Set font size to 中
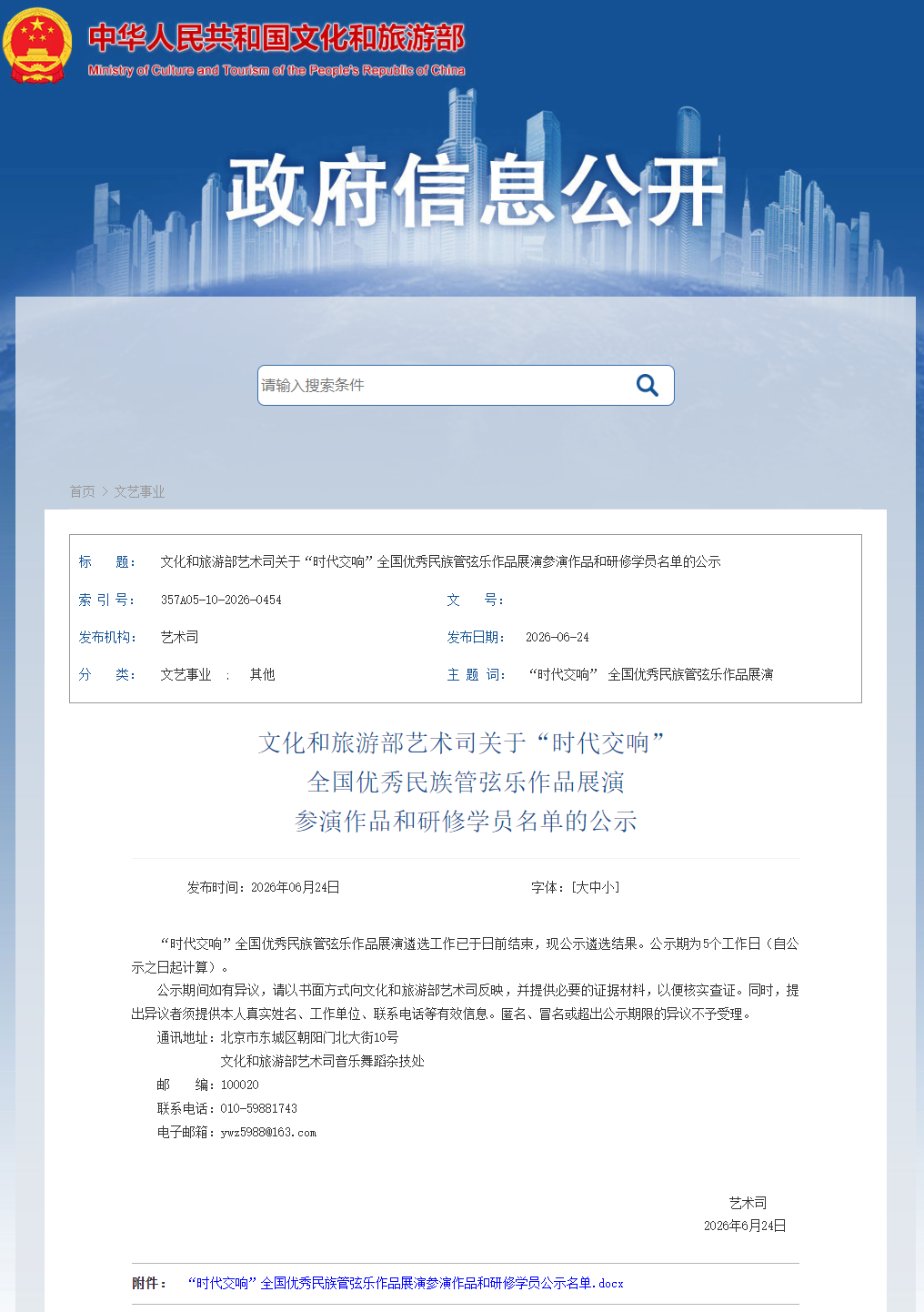Viewport: 924px width, 1312px height. coord(595,887)
